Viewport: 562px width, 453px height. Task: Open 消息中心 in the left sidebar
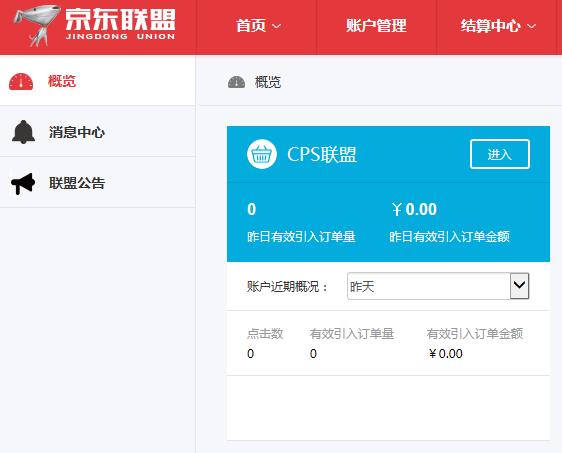pyautogui.click(x=97, y=132)
